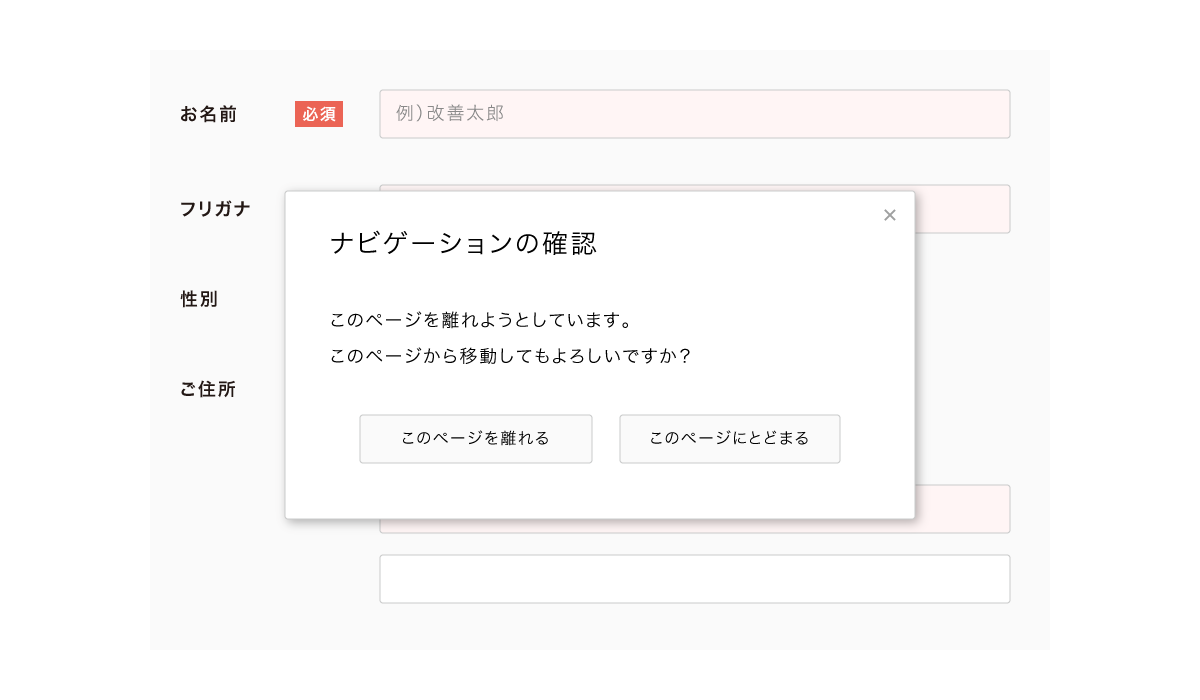
Task: Select the empty white input at the bottom
Action: [x=694, y=578]
